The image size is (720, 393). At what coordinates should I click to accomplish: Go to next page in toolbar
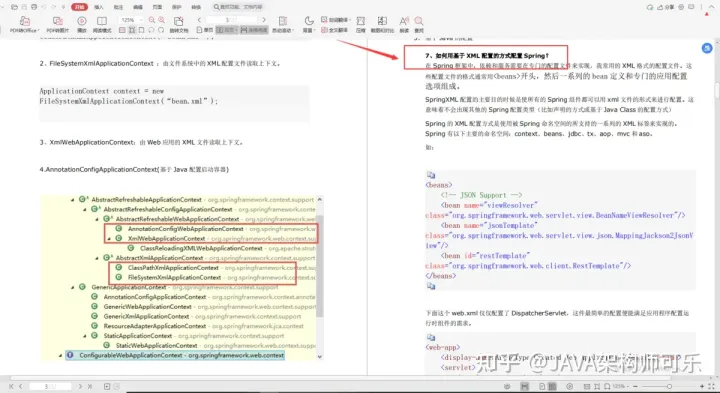click(264, 20)
